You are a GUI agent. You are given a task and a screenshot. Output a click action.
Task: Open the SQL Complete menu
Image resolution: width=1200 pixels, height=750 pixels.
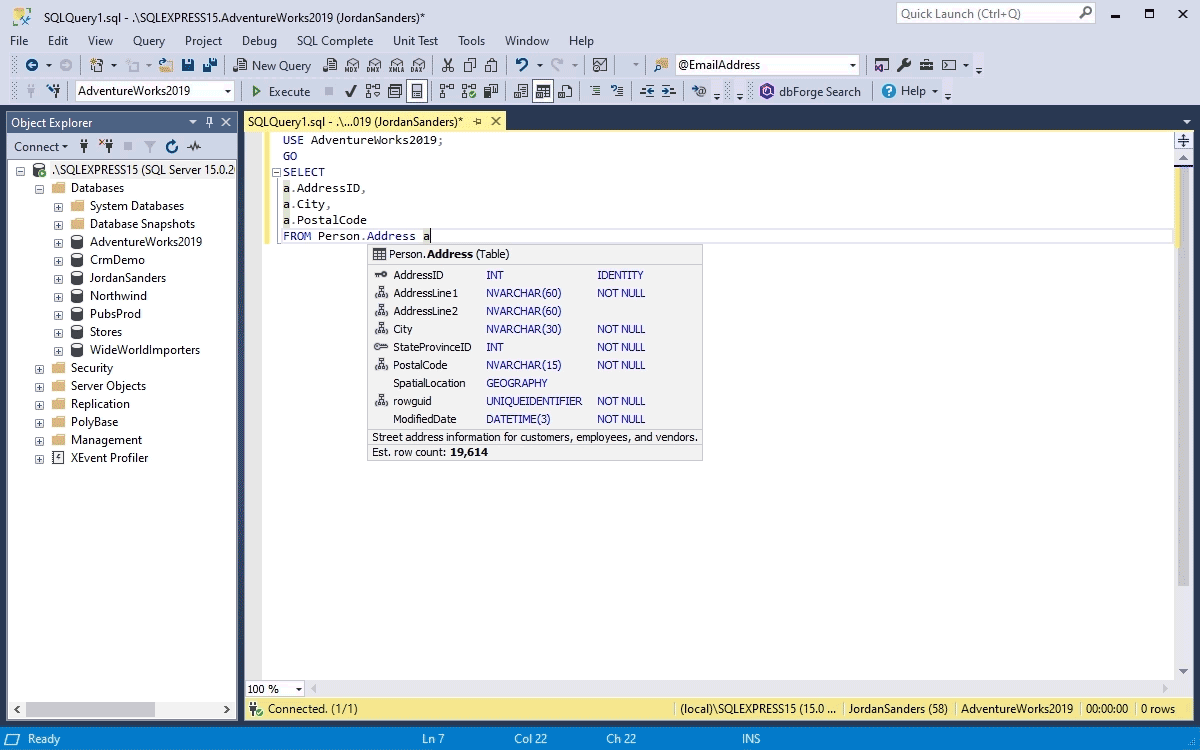point(334,41)
